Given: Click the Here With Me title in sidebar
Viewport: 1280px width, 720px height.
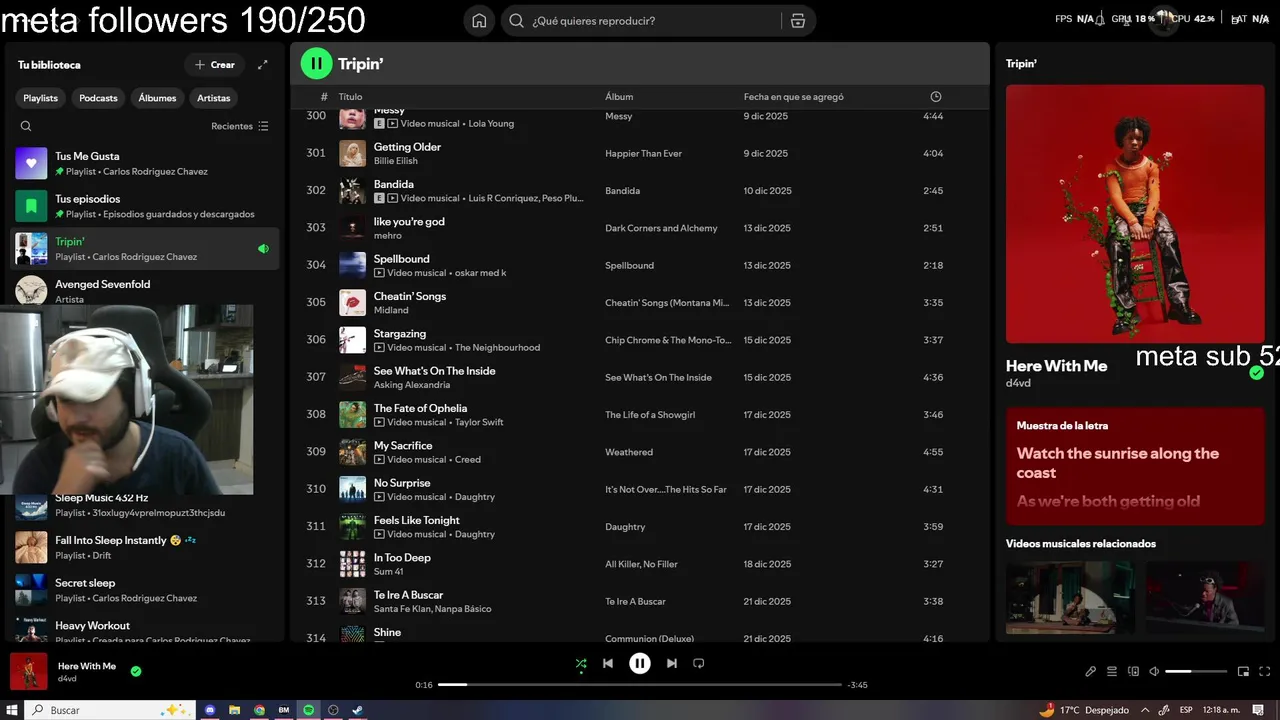Looking at the screenshot, I should click(1056, 366).
